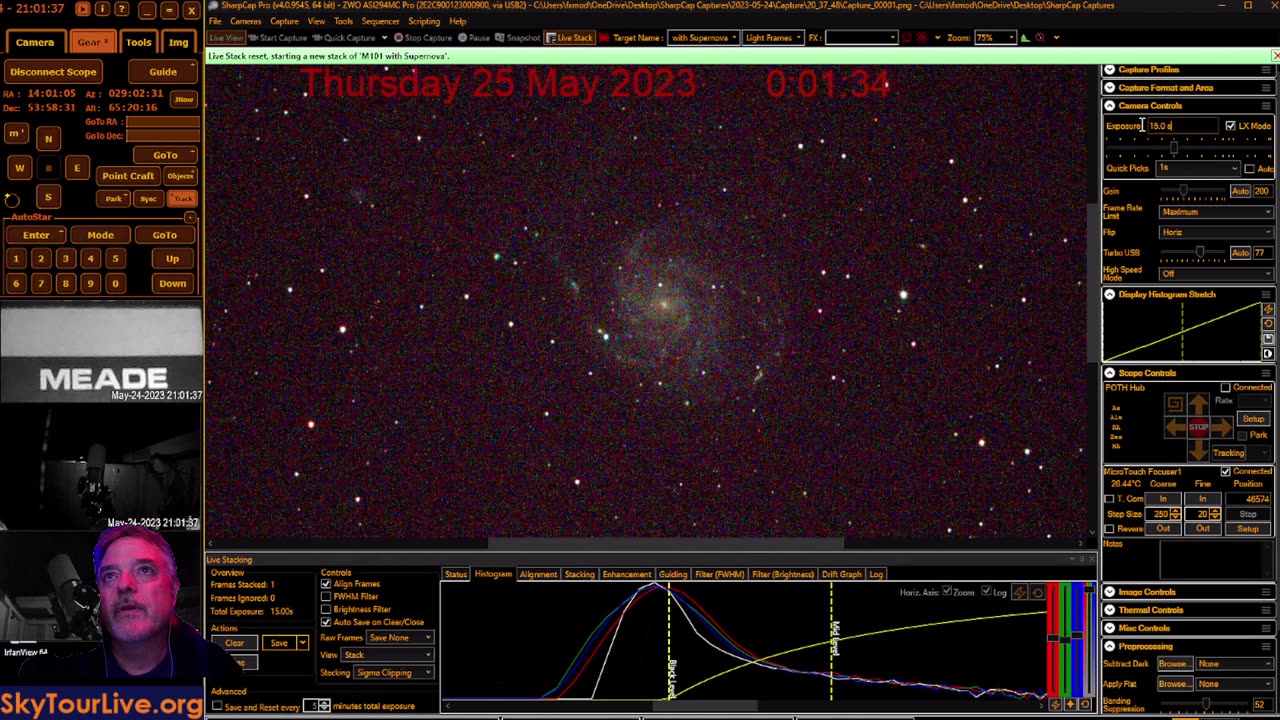Click the green zoom icon next to the zoom dropdown
The width and height of the screenshot is (1280, 720).
click(x=1024, y=38)
